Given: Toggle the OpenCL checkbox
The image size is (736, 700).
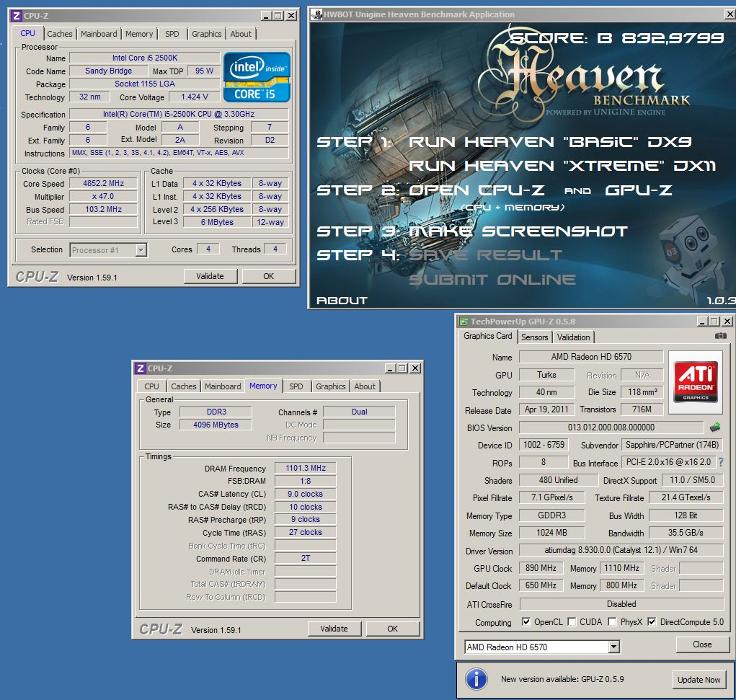Looking at the screenshot, I should (x=526, y=622).
